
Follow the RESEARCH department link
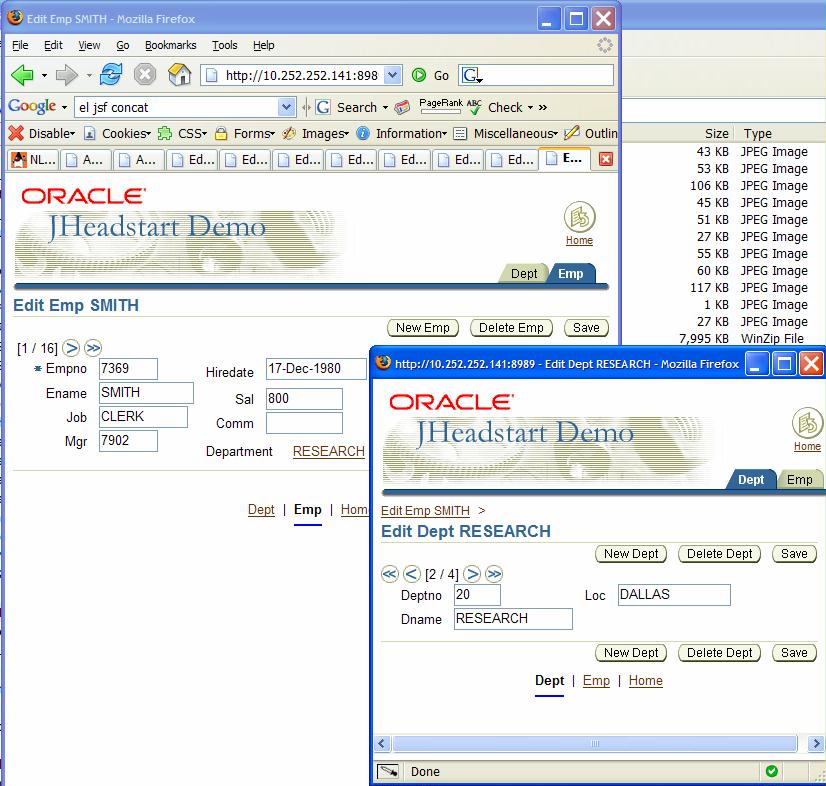point(328,451)
